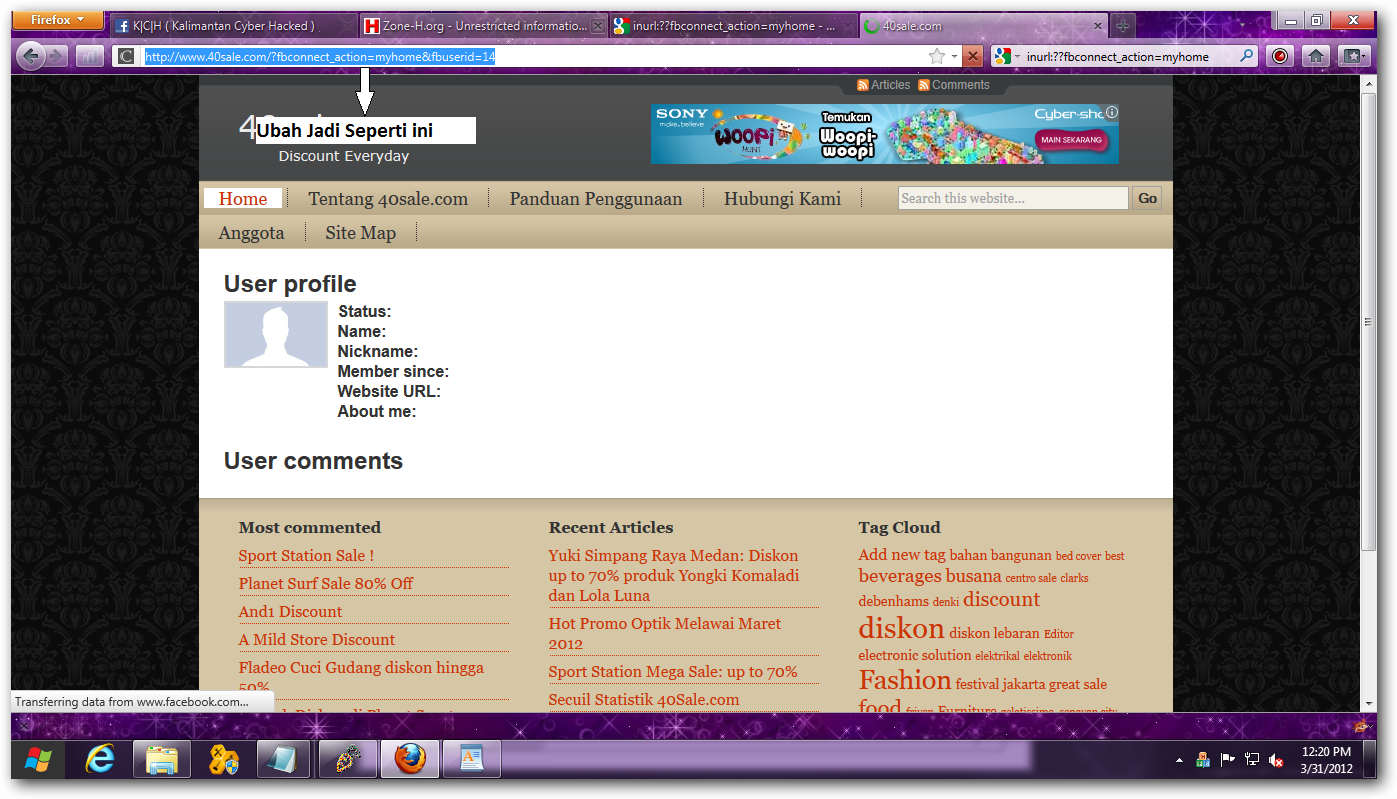
Task: Click the user profile avatar image
Action: [276, 334]
